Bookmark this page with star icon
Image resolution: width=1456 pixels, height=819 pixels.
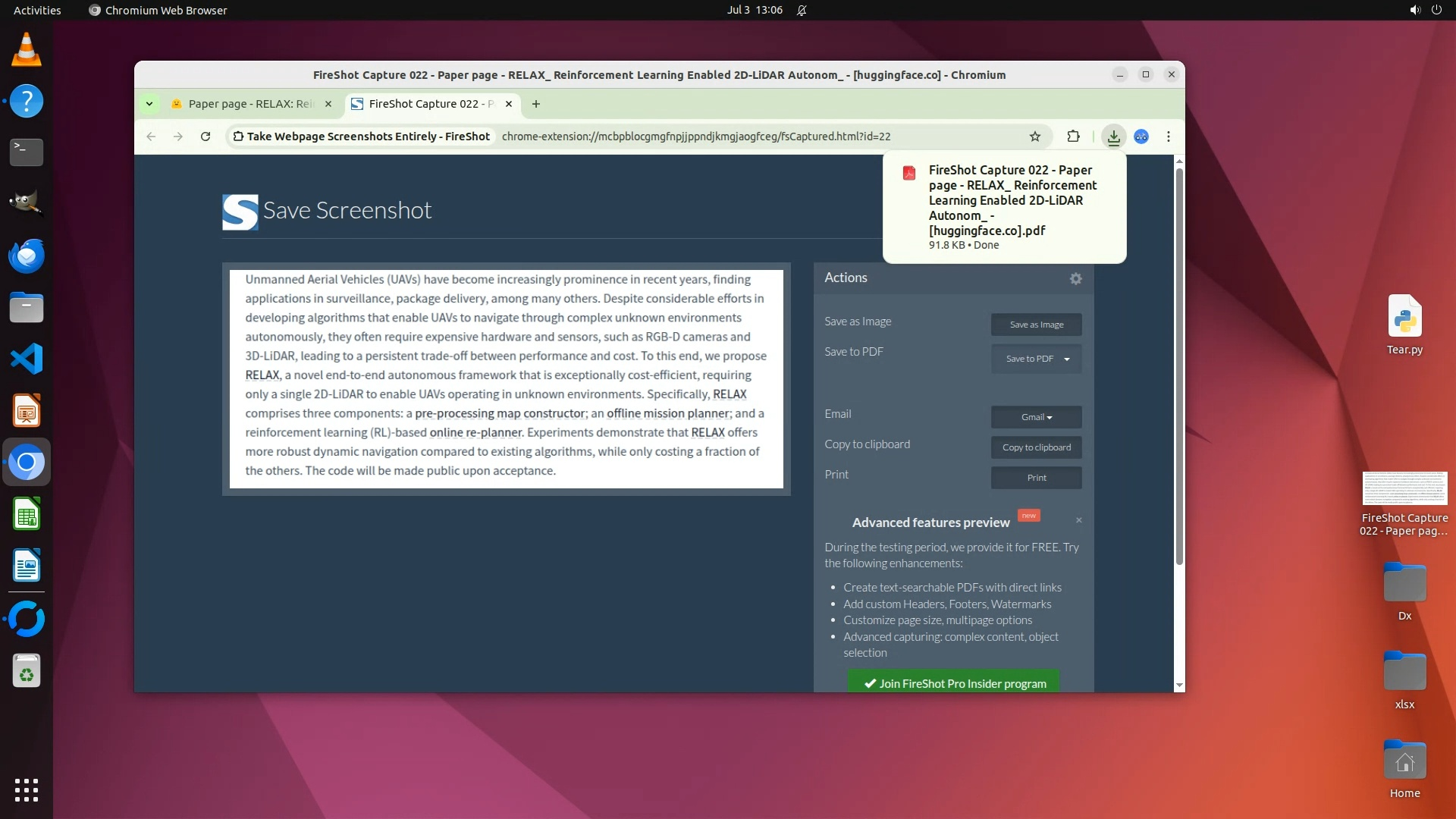click(x=1035, y=136)
